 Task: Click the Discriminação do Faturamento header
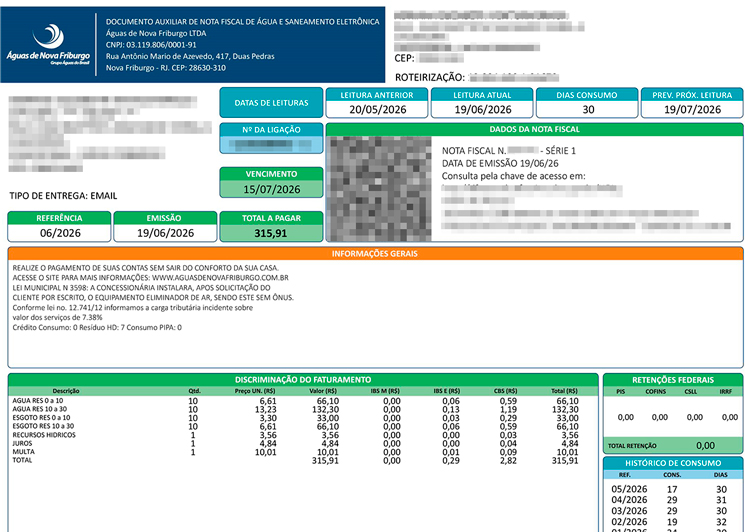coord(303,379)
